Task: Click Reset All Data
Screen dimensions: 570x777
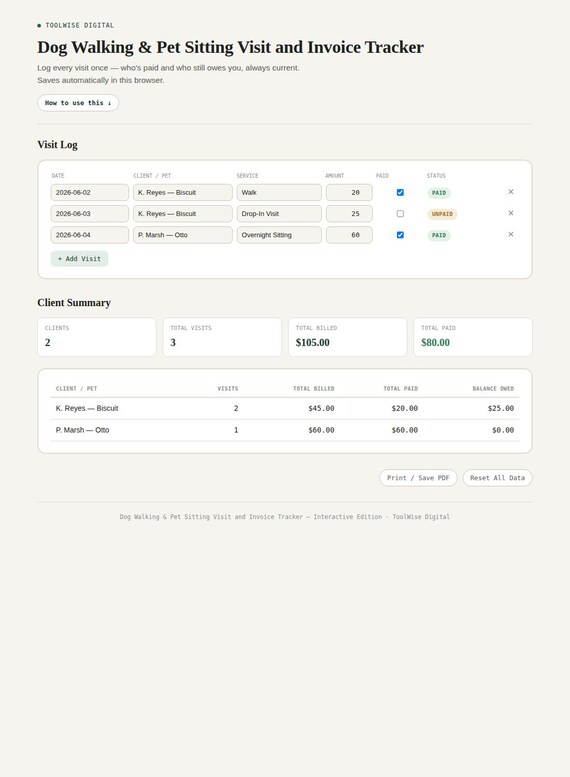Action: tap(497, 478)
